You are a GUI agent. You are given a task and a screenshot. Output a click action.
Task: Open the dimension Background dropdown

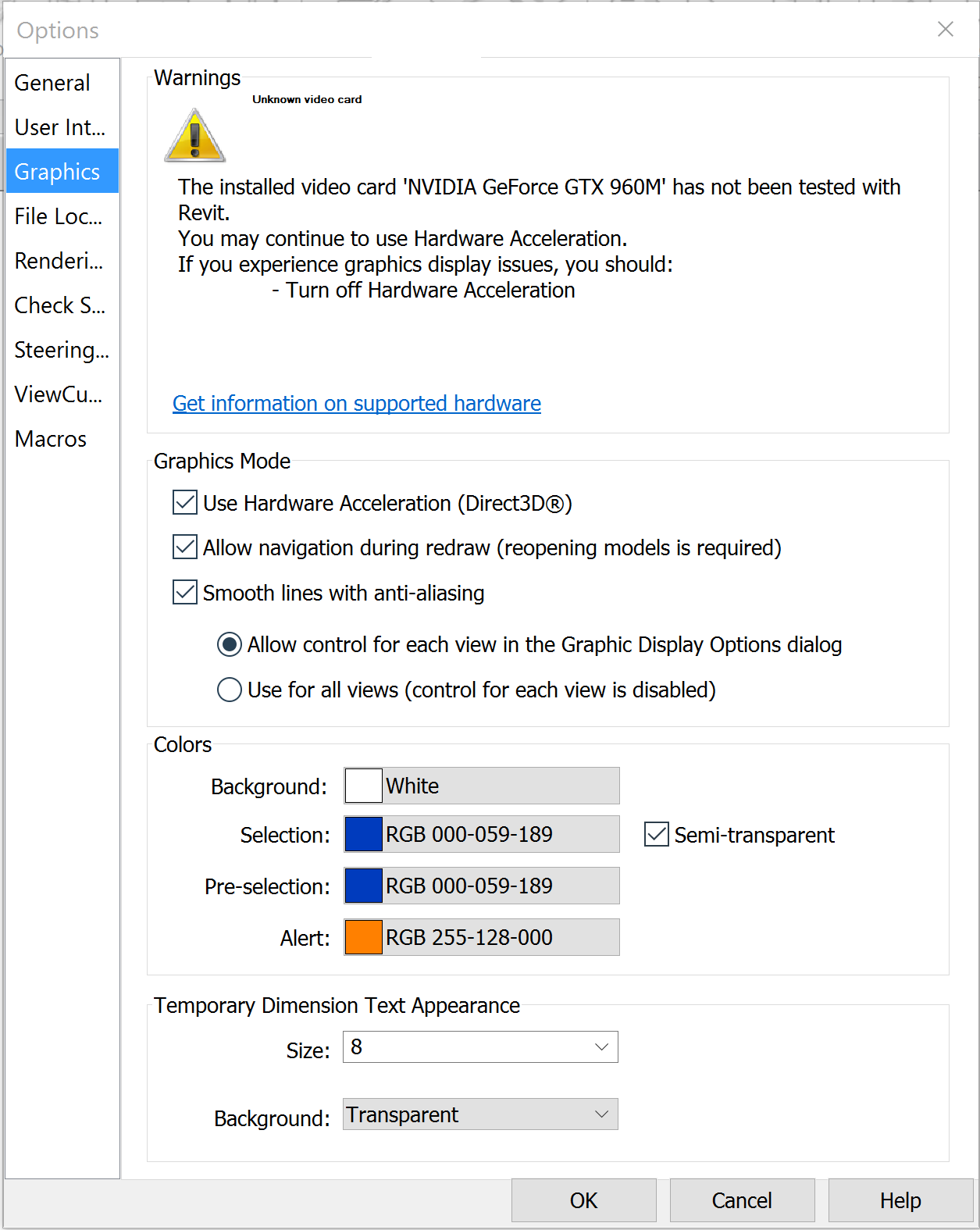pyautogui.click(x=600, y=1114)
